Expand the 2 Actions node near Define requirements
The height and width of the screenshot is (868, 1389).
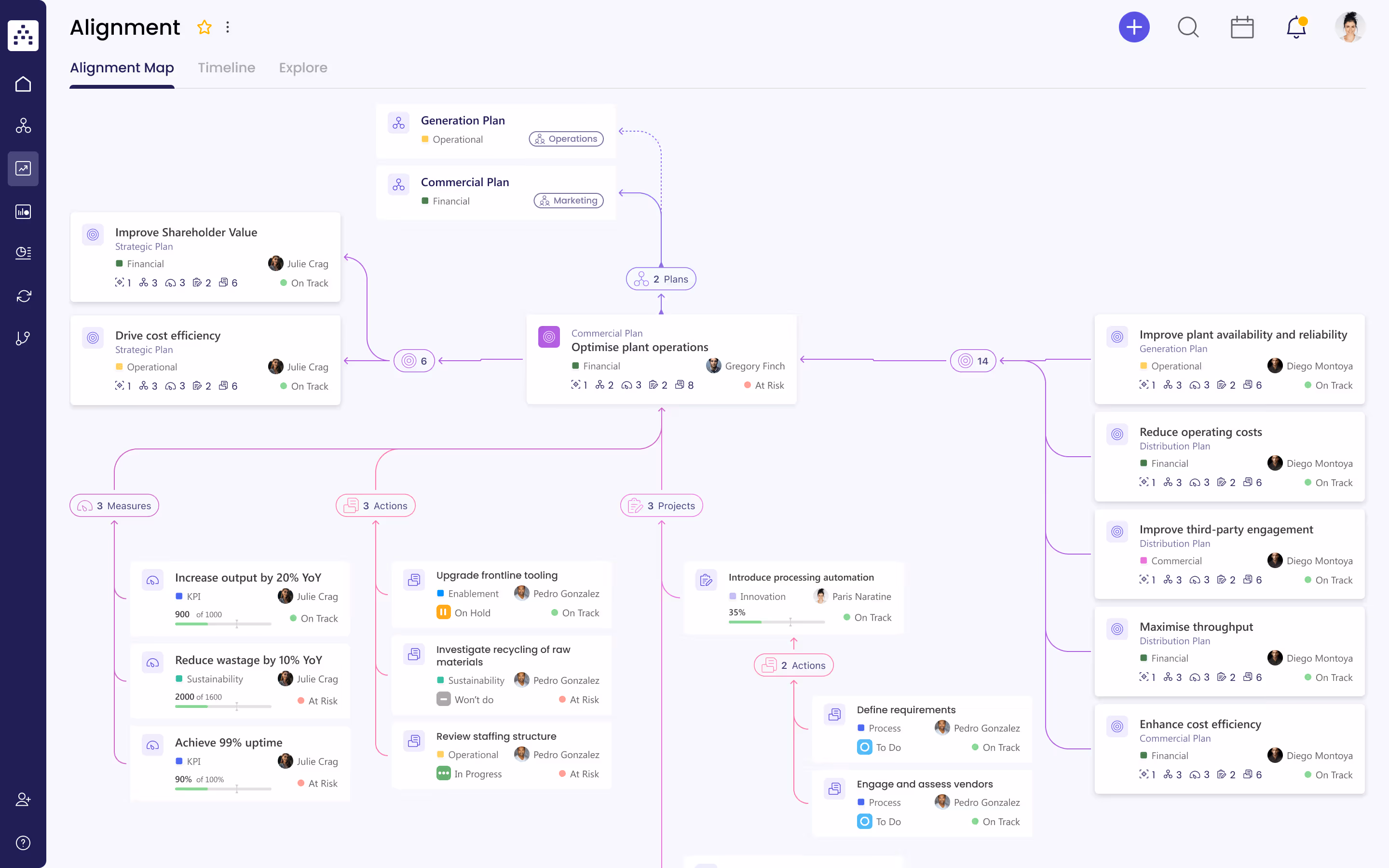coord(793,665)
